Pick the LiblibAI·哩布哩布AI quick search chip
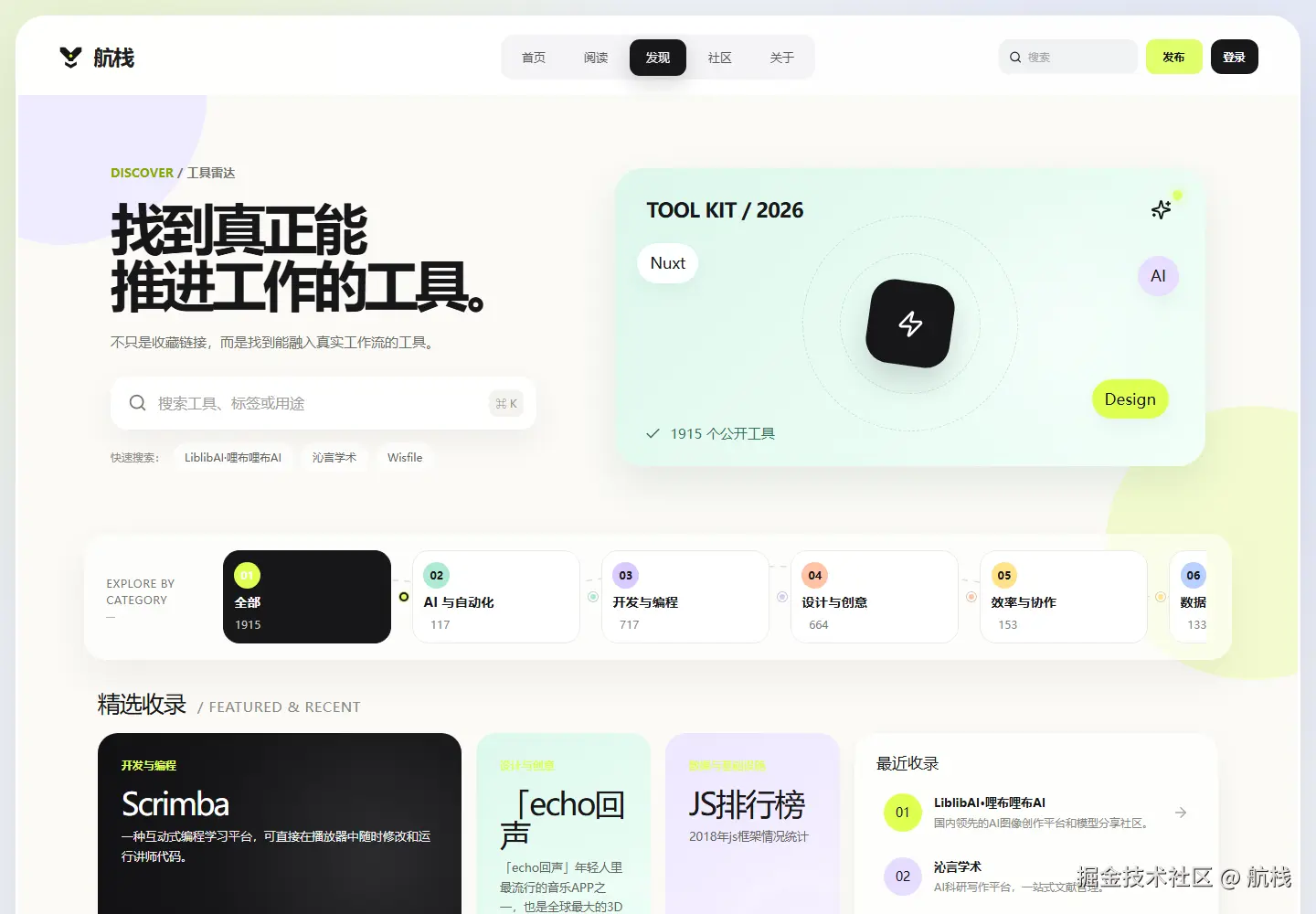 [233, 457]
